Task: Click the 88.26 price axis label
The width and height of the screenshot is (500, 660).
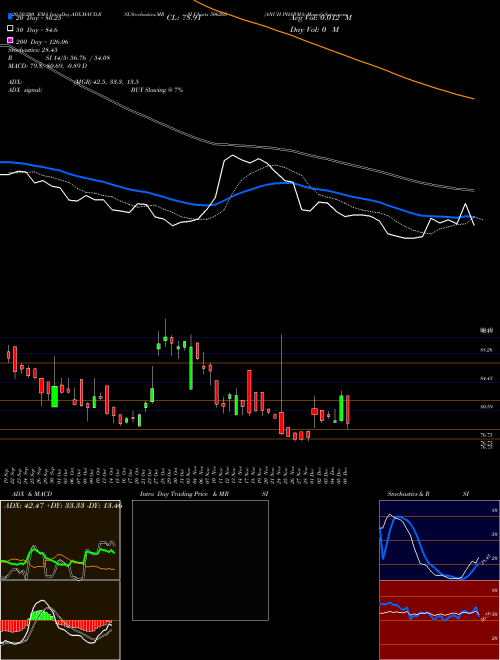Action: click(x=487, y=350)
